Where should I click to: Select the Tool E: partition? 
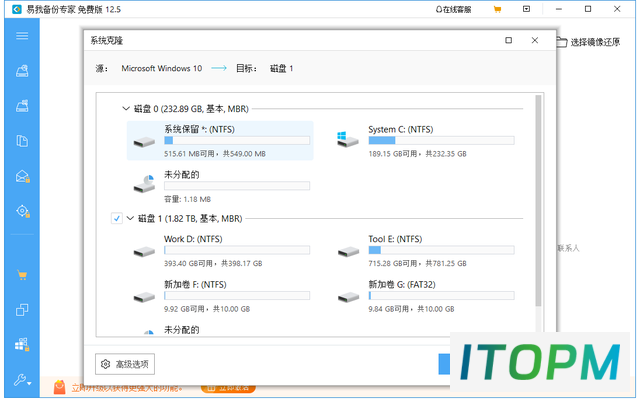(x=424, y=251)
